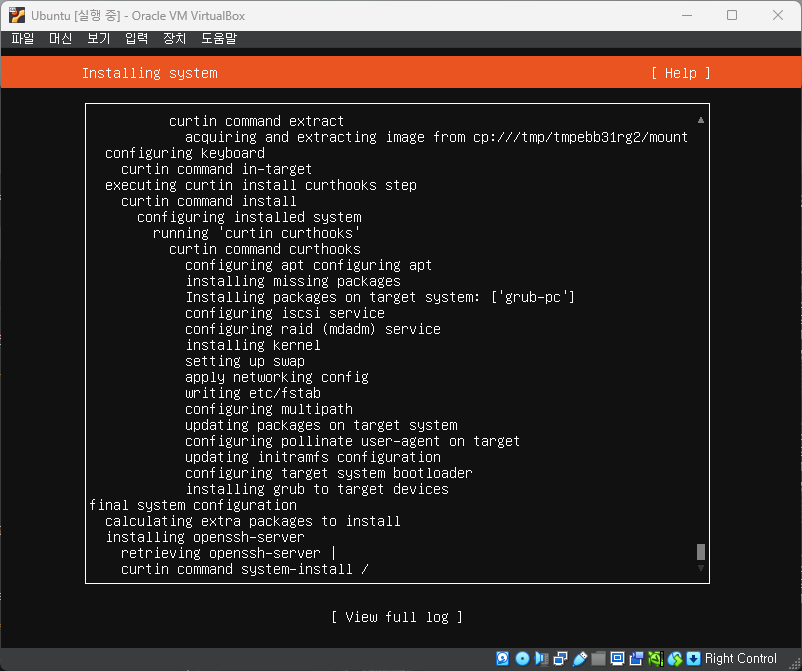The image size is (802, 671).
Task: Click the keyboard capture arrow icon
Action: 694,658
